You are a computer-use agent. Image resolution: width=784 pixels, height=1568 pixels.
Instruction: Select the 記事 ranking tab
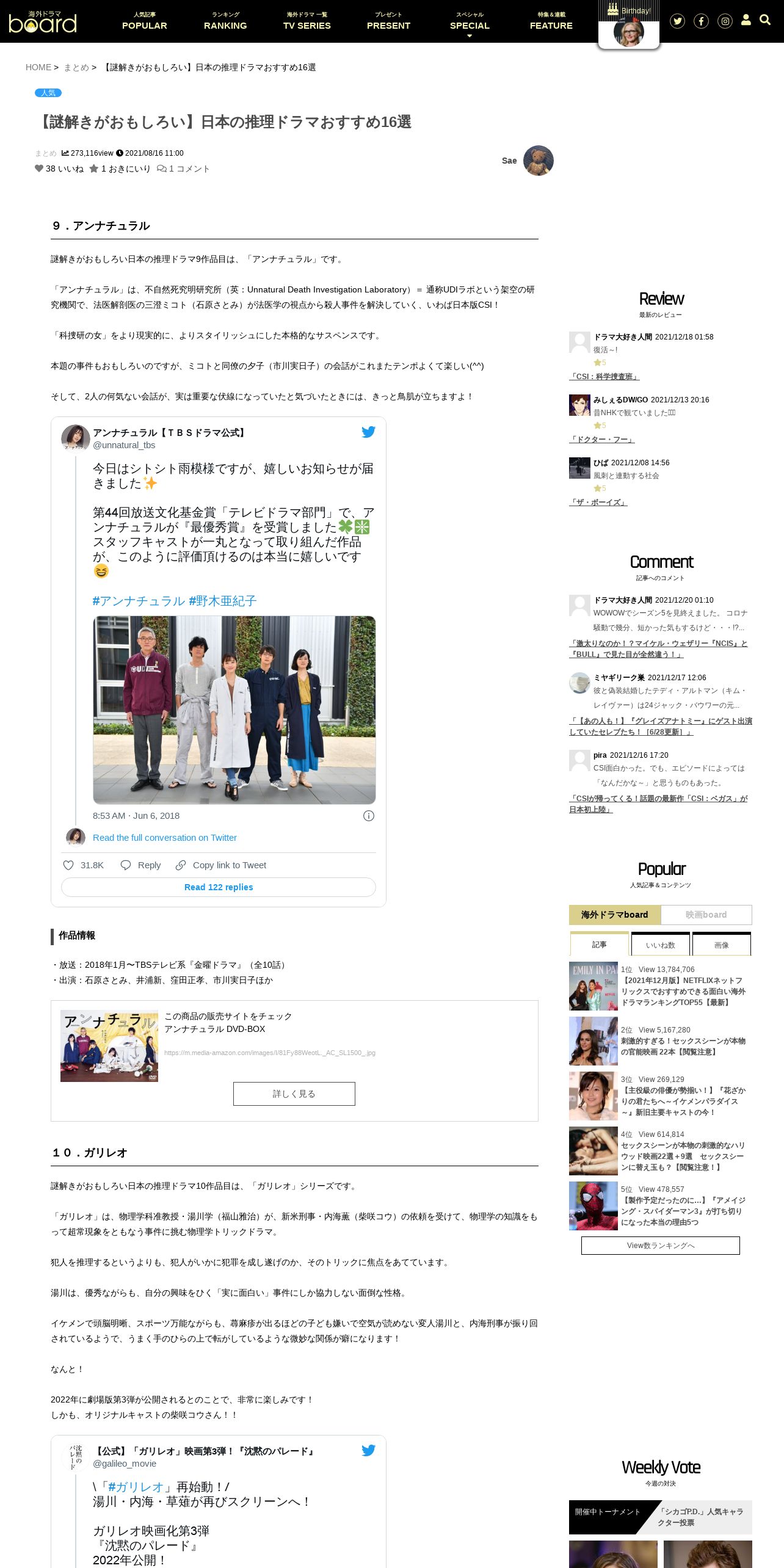pyautogui.click(x=600, y=944)
